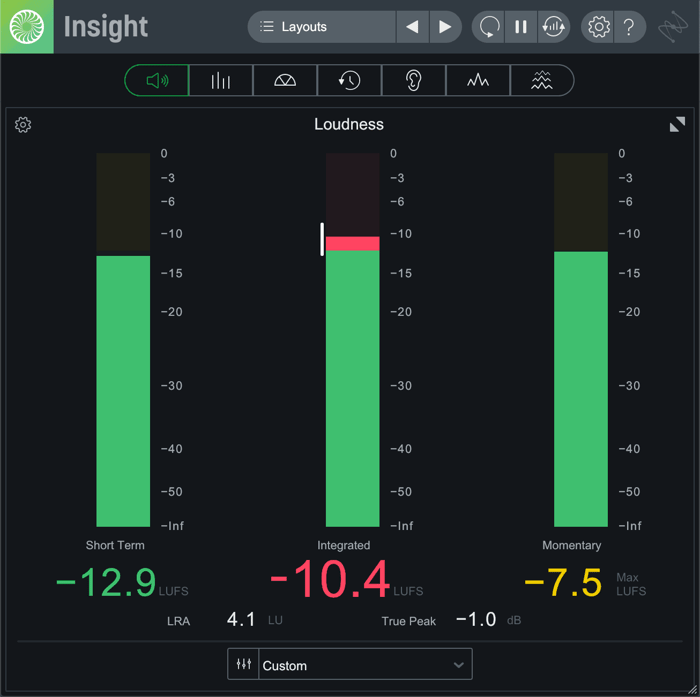Image resolution: width=700 pixels, height=697 pixels.
Task: Expand the Loudness panel to full view
Action: click(677, 124)
